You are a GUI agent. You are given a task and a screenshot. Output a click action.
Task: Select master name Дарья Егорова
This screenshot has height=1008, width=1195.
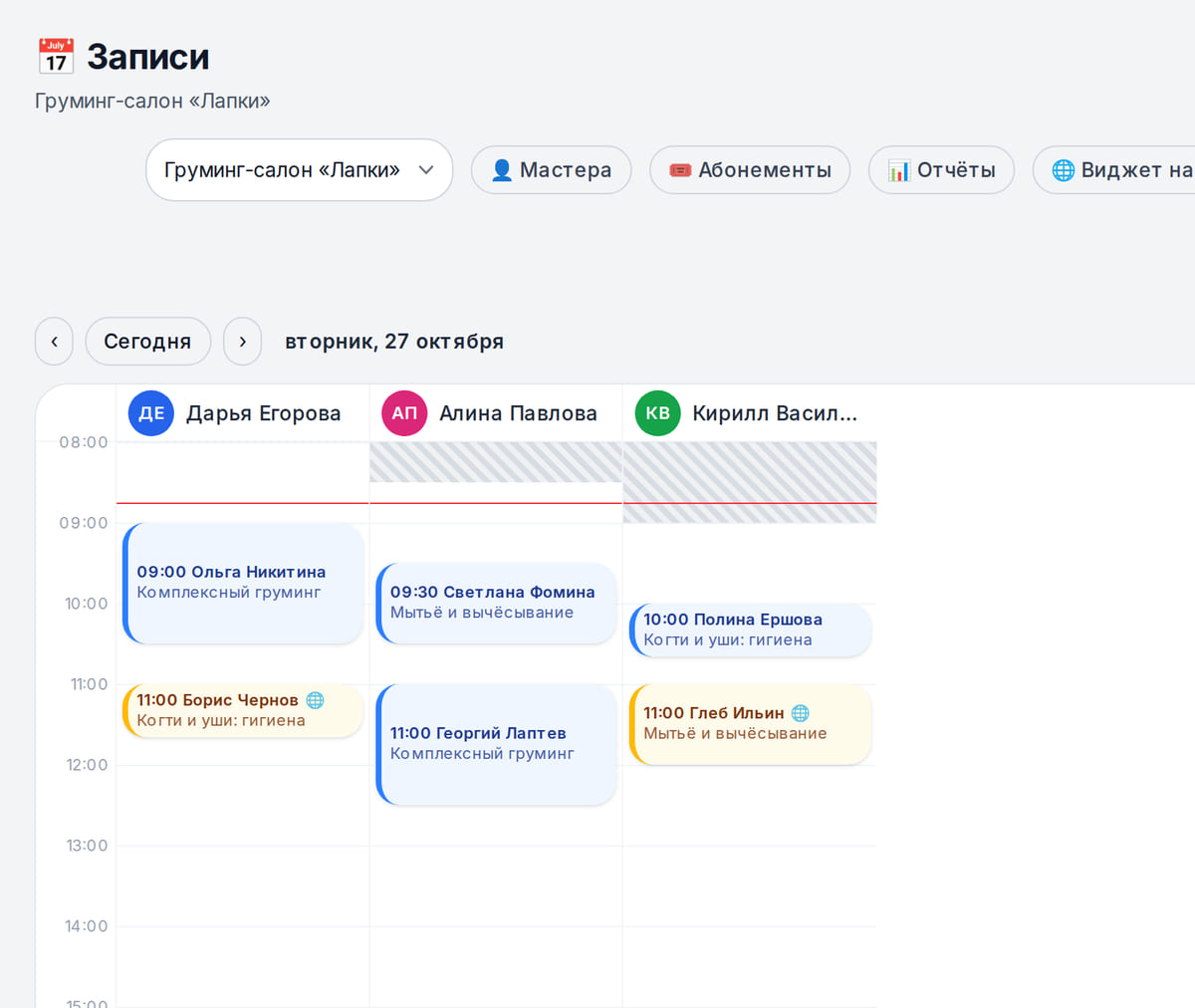(x=264, y=413)
